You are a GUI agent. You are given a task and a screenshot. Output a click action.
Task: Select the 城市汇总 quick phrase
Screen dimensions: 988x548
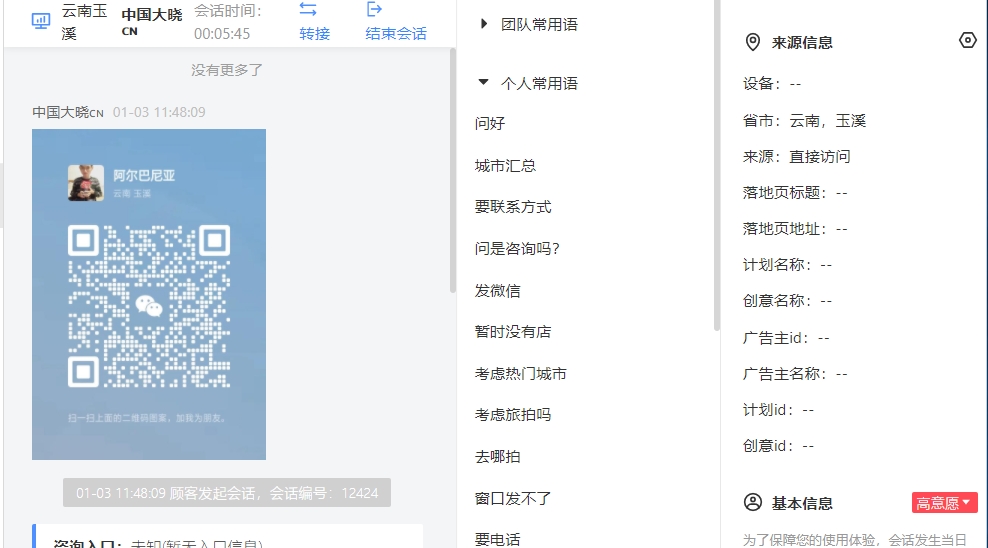(505, 166)
